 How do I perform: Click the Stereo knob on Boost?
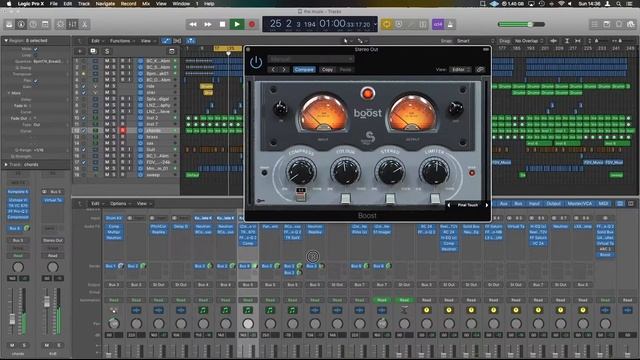pos(390,171)
